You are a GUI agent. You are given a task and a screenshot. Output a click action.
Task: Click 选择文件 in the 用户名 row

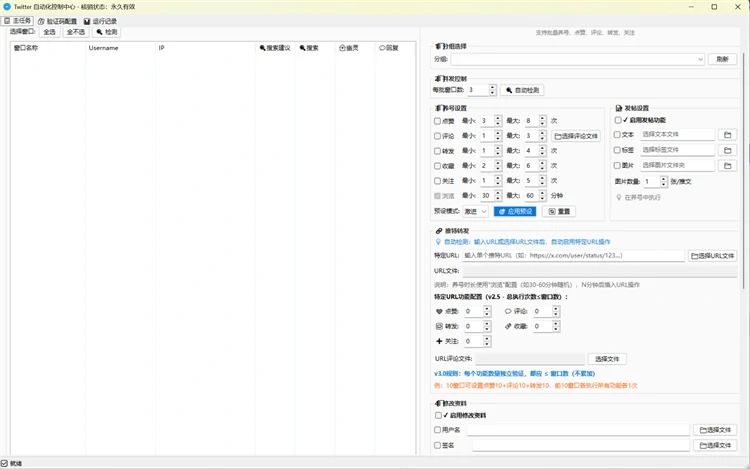click(x=715, y=430)
